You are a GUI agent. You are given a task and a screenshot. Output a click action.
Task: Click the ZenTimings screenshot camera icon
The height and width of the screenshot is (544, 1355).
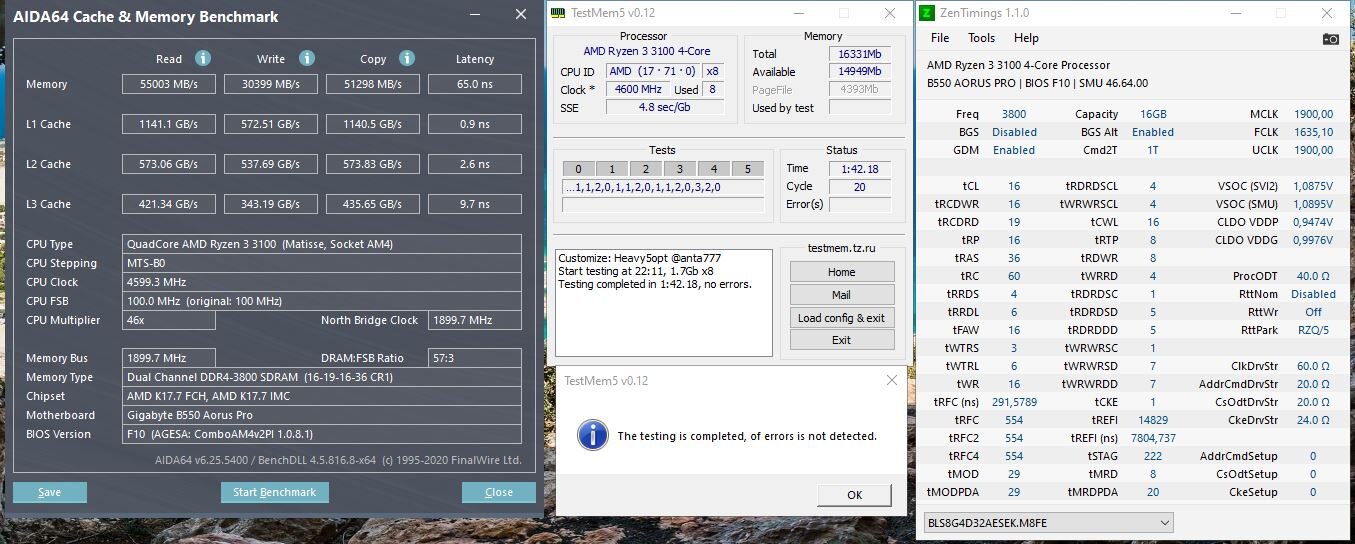[1330, 38]
